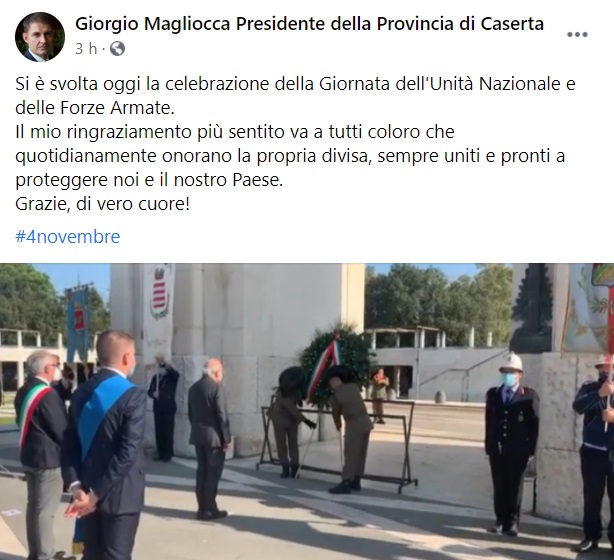Click the crest banner on the monument
The image size is (614, 560).
click(160, 292)
